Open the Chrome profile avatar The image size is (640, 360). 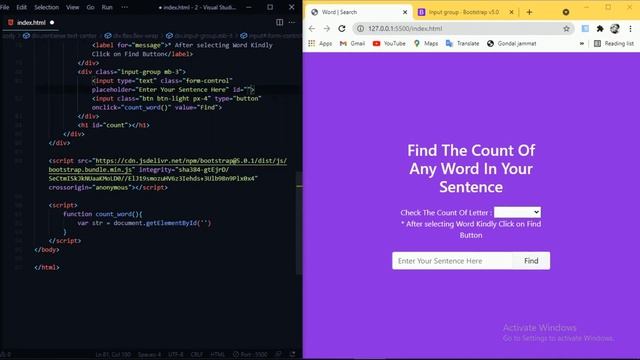pyautogui.click(x=615, y=29)
